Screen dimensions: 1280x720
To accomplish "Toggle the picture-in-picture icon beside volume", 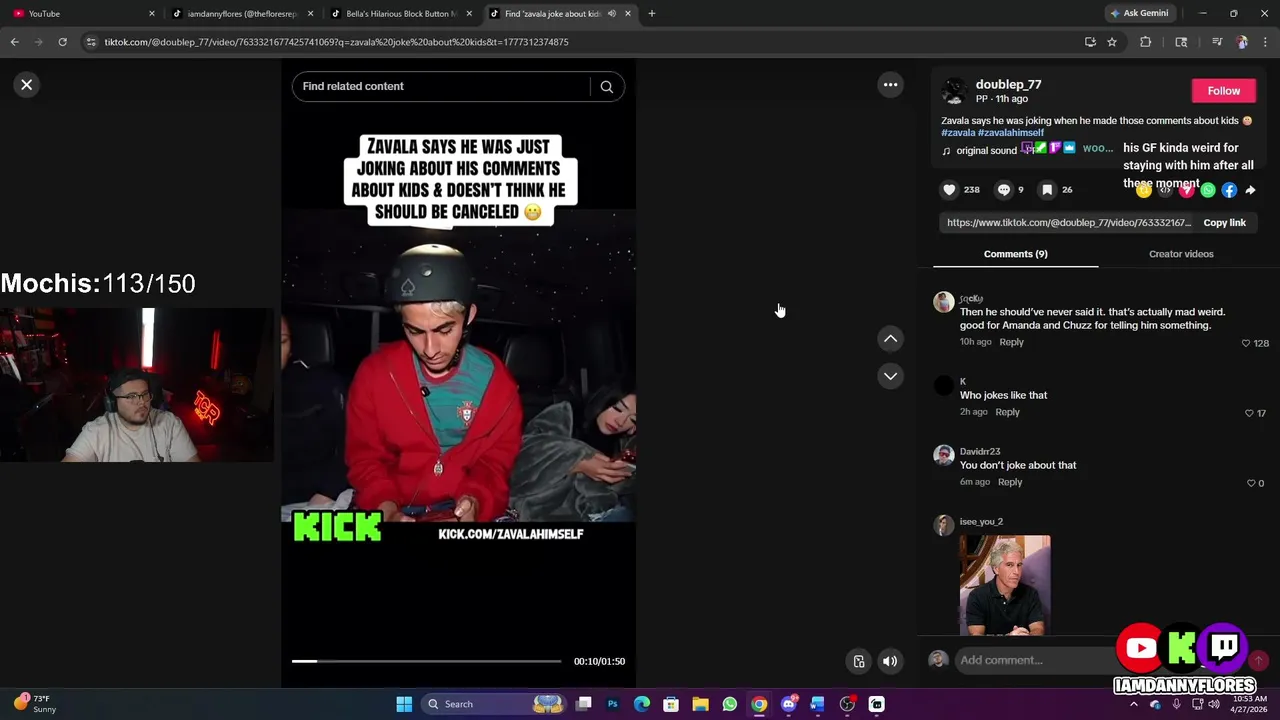I will (x=858, y=661).
